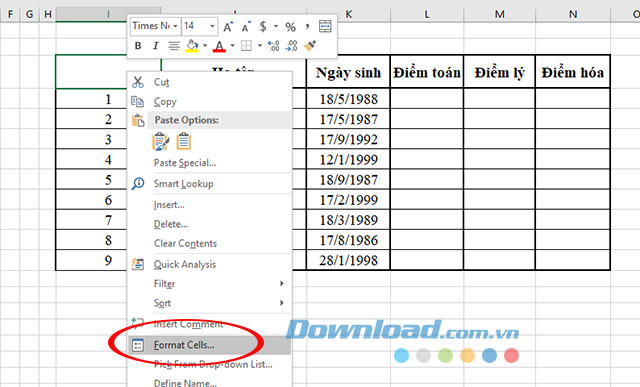Apply Accounting Number Format dollar icon
The width and height of the screenshot is (640, 387).
coord(263,27)
